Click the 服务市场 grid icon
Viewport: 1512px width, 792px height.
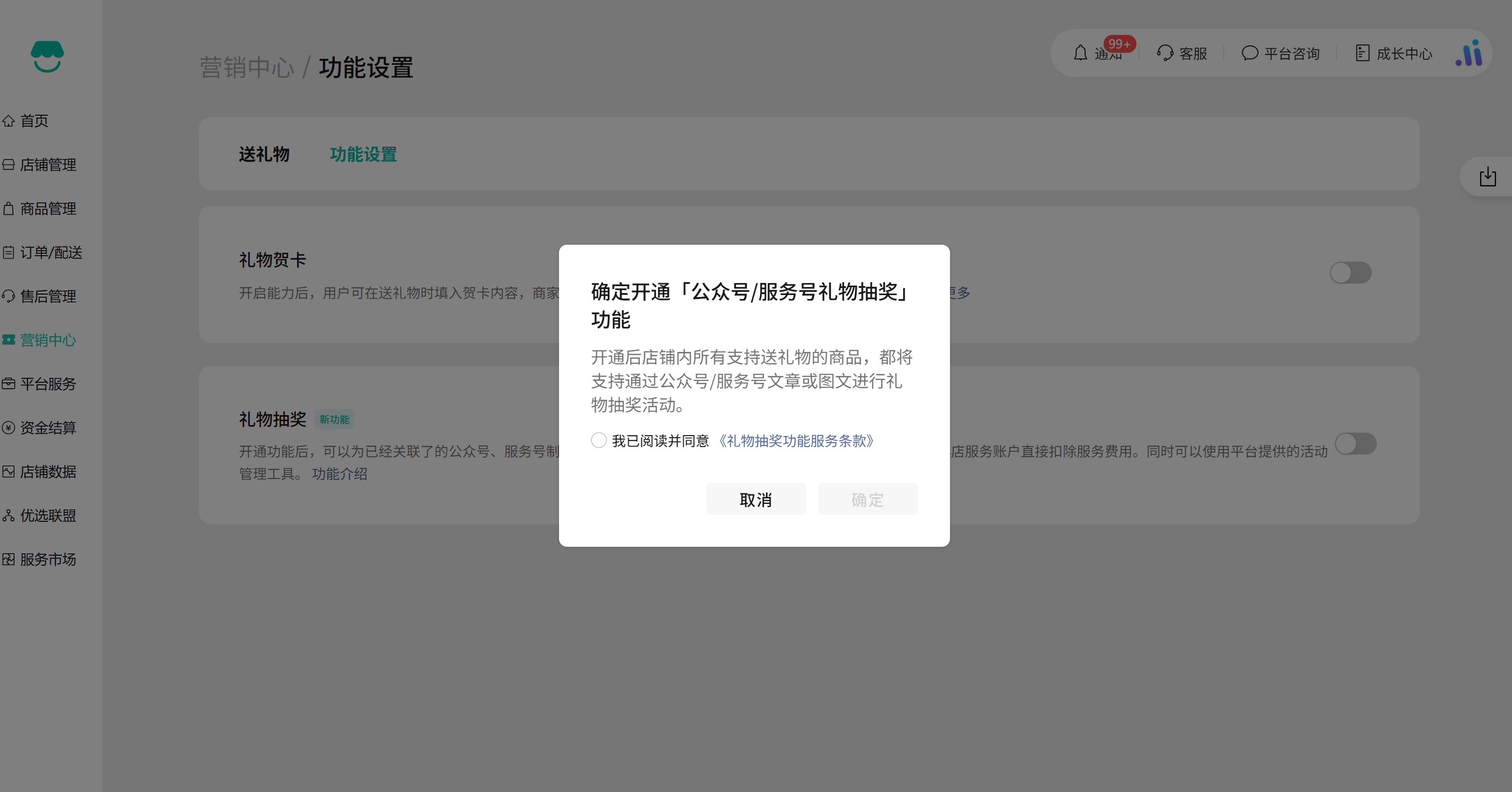click(8, 560)
